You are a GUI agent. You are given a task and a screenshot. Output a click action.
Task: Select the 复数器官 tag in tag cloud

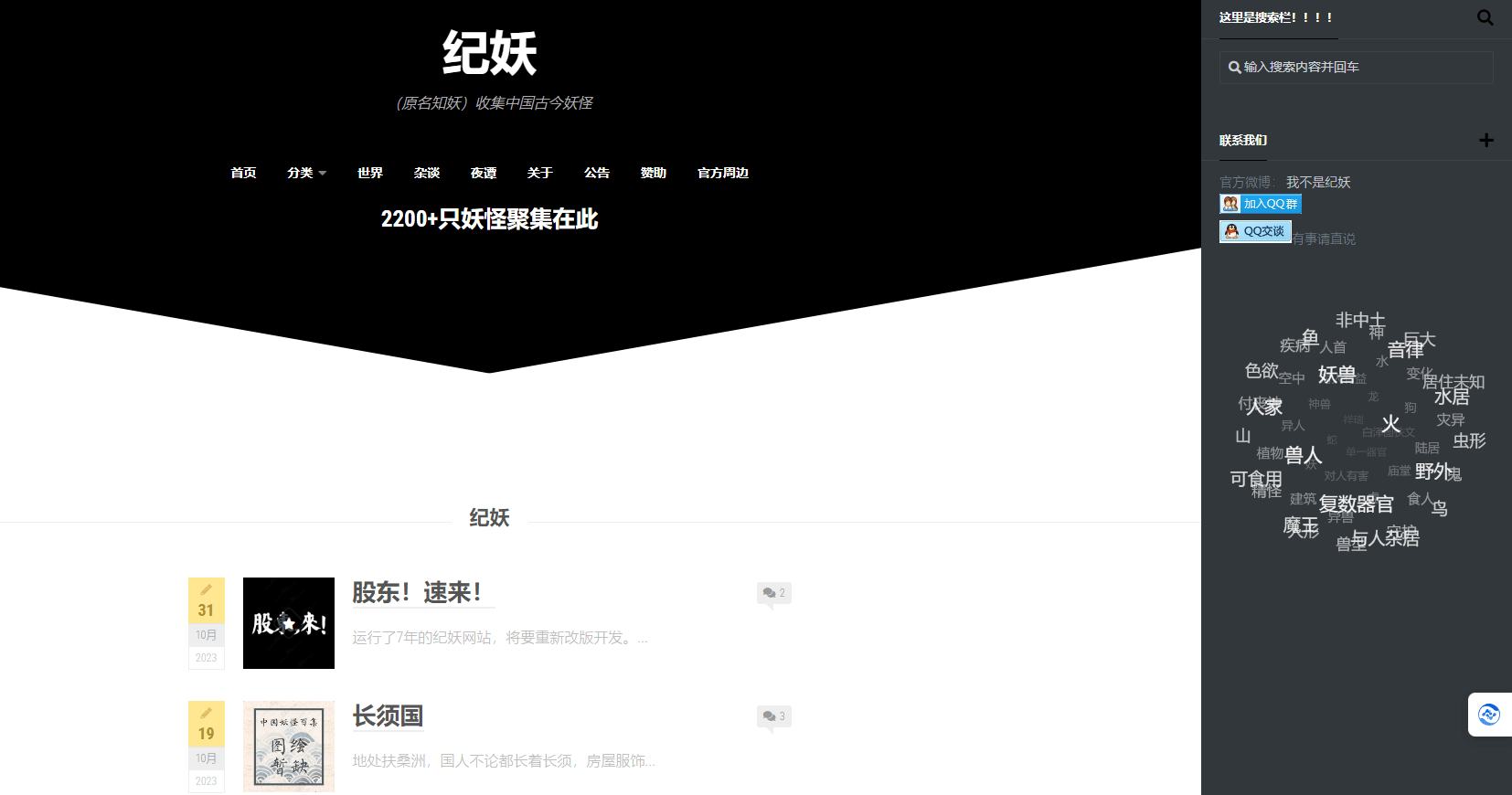point(1356,504)
